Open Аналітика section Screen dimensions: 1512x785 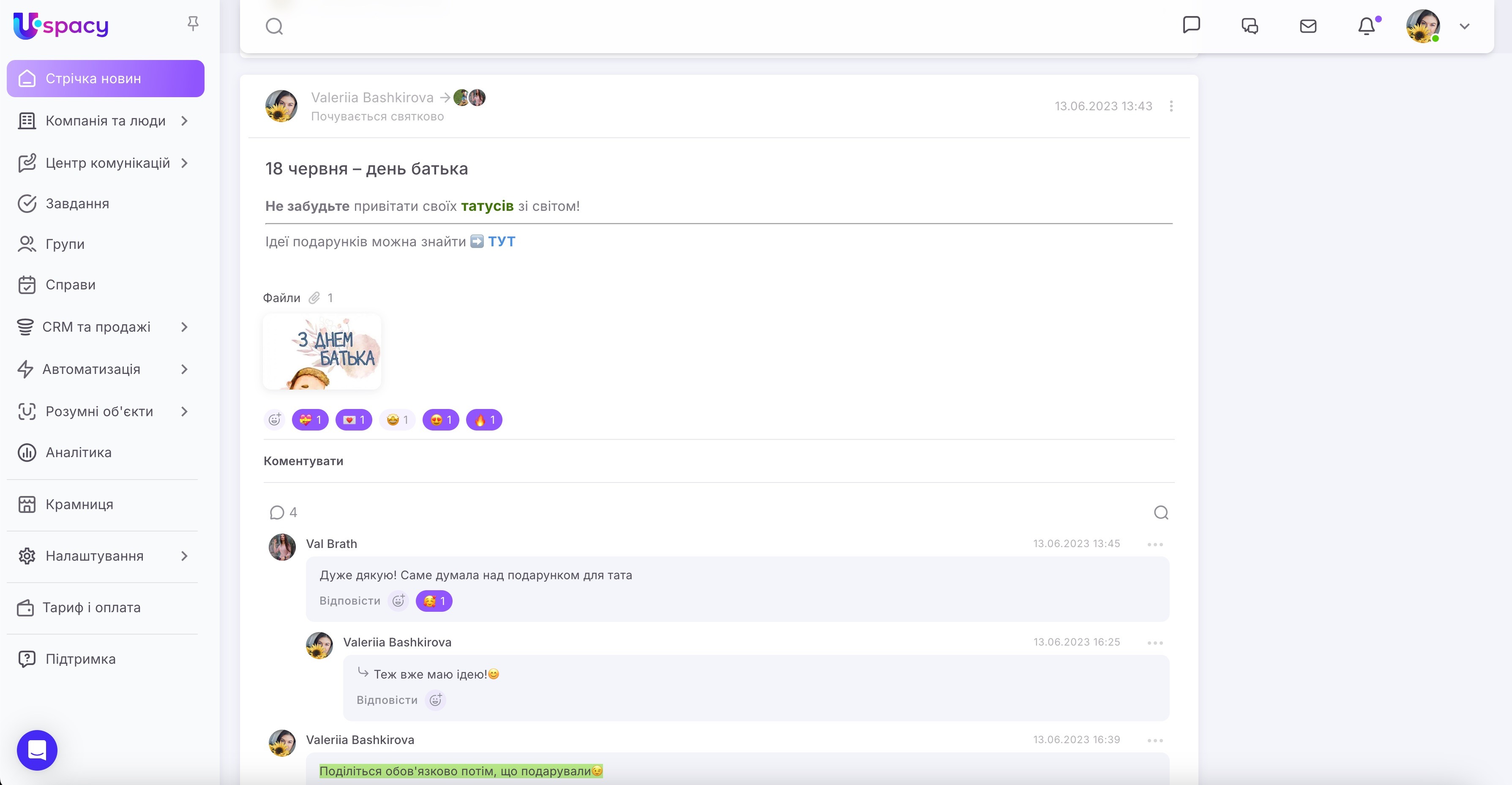pyautogui.click(x=78, y=452)
